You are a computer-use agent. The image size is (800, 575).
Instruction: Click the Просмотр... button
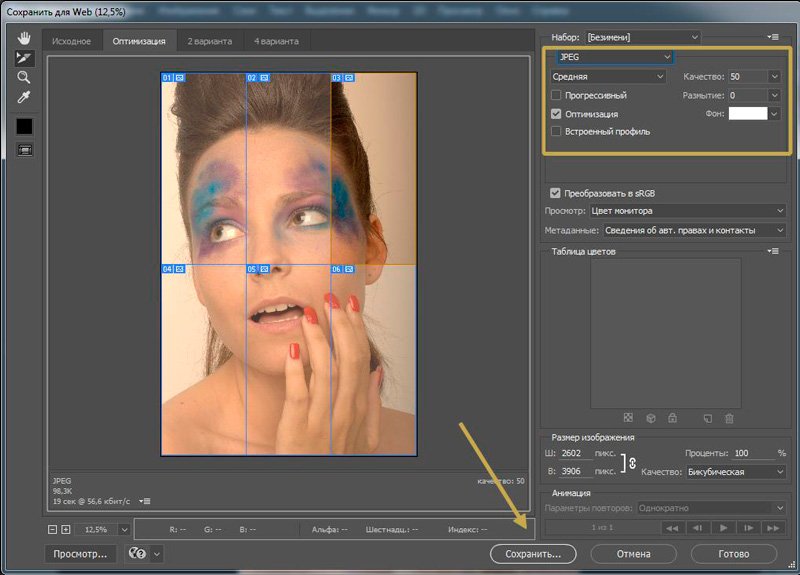(80, 554)
